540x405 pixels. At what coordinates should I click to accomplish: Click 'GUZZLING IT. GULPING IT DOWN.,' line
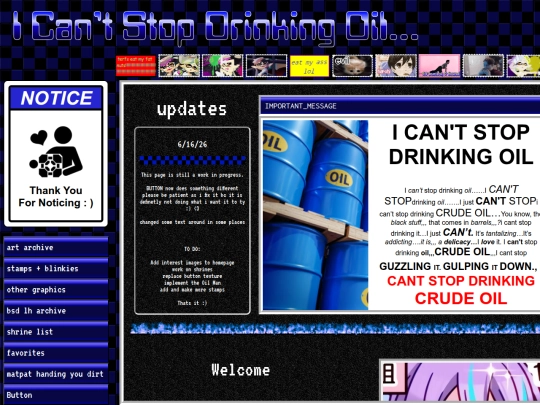[x=458, y=266]
